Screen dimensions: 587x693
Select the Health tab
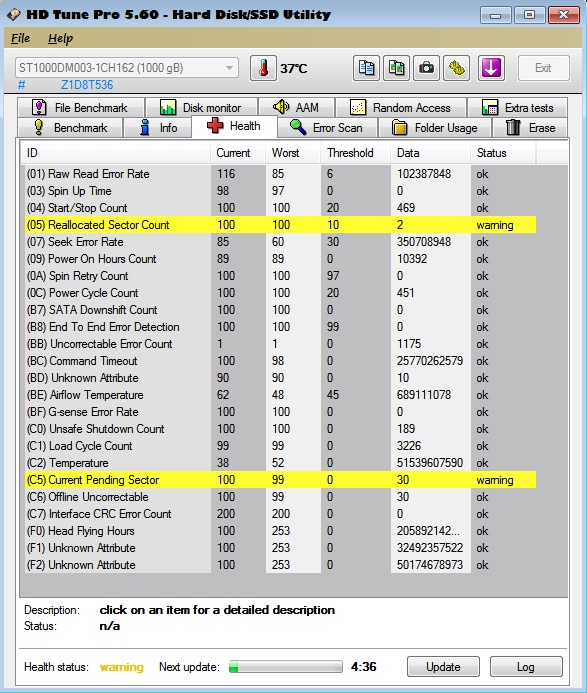(x=234, y=126)
